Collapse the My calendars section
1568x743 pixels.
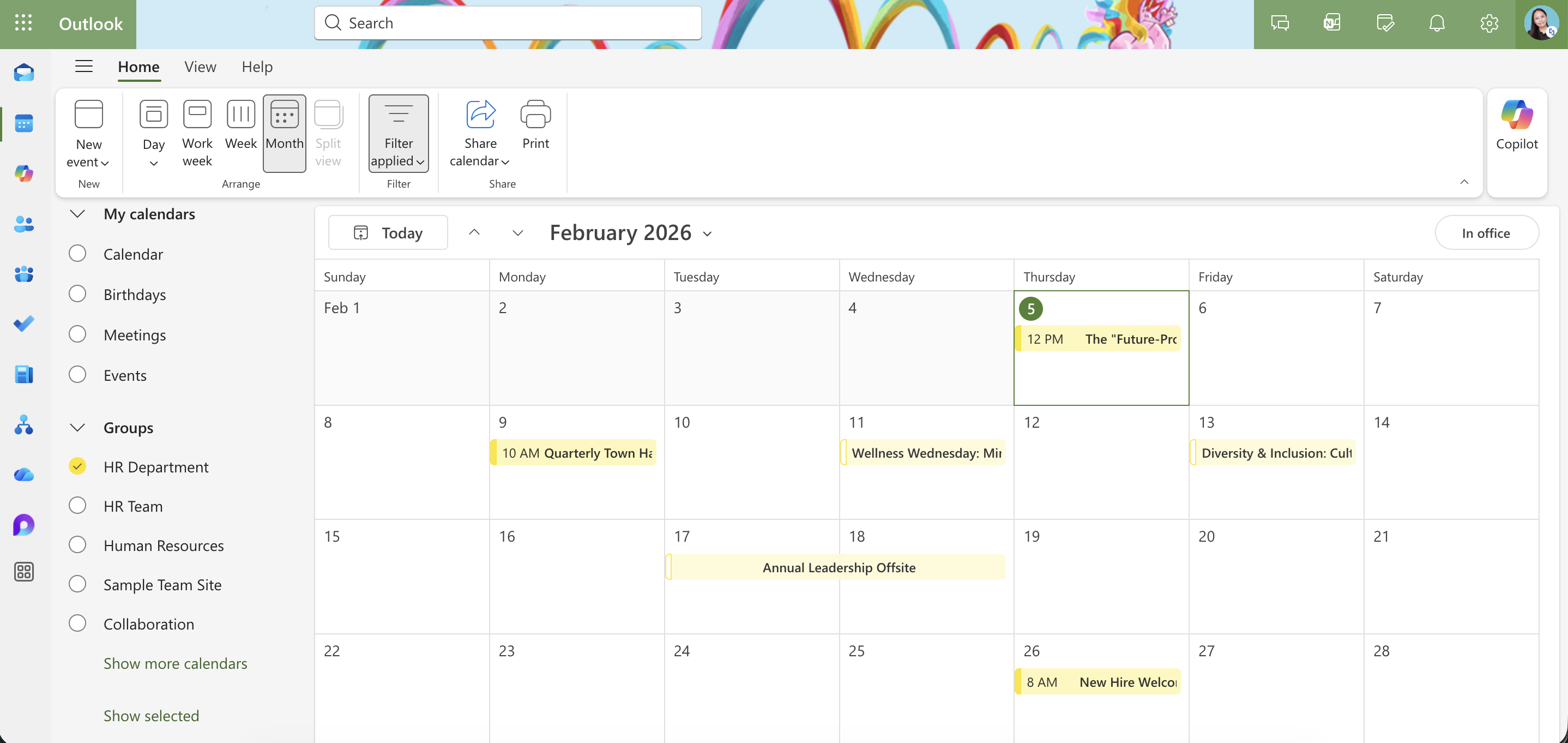pos(77,214)
